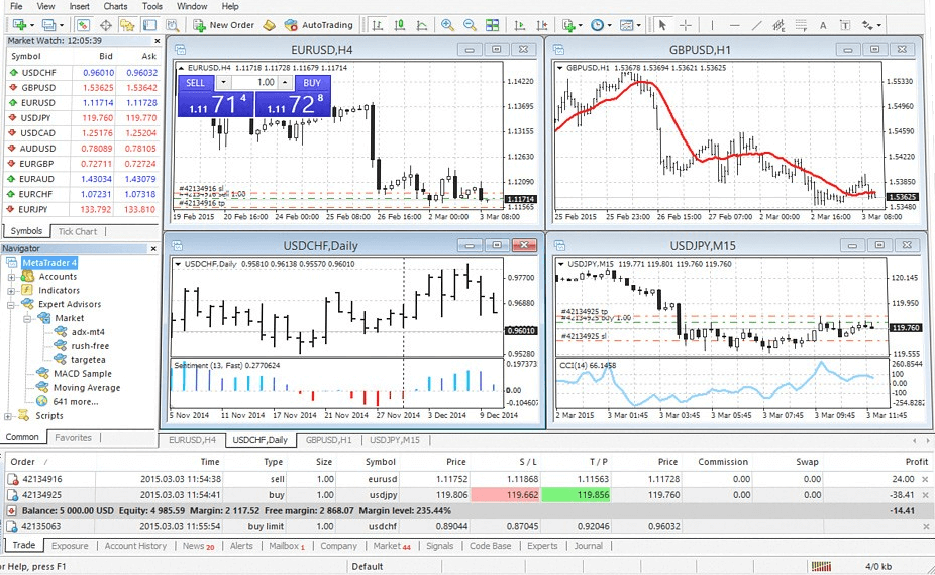Viewport: 935px width, 575px height.
Task: Select the Vertical Line drawing tool
Action: tap(712, 25)
